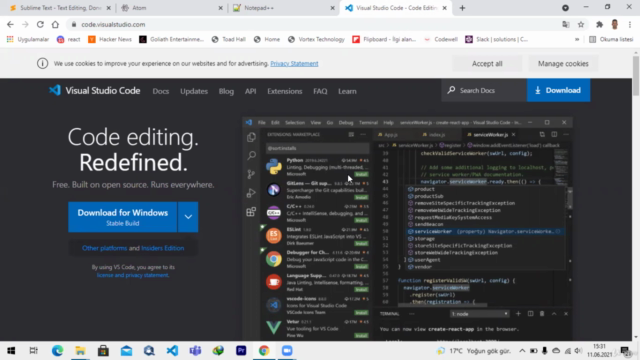Open Zoom from taskbar
The height and width of the screenshot is (360, 640).
coord(287,351)
